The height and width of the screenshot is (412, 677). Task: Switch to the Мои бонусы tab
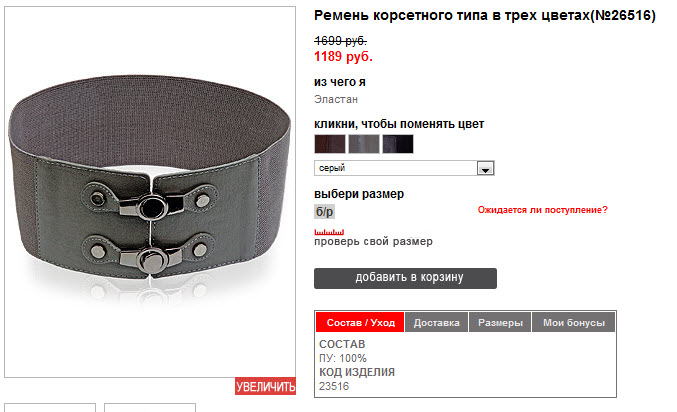coord(574,322)
